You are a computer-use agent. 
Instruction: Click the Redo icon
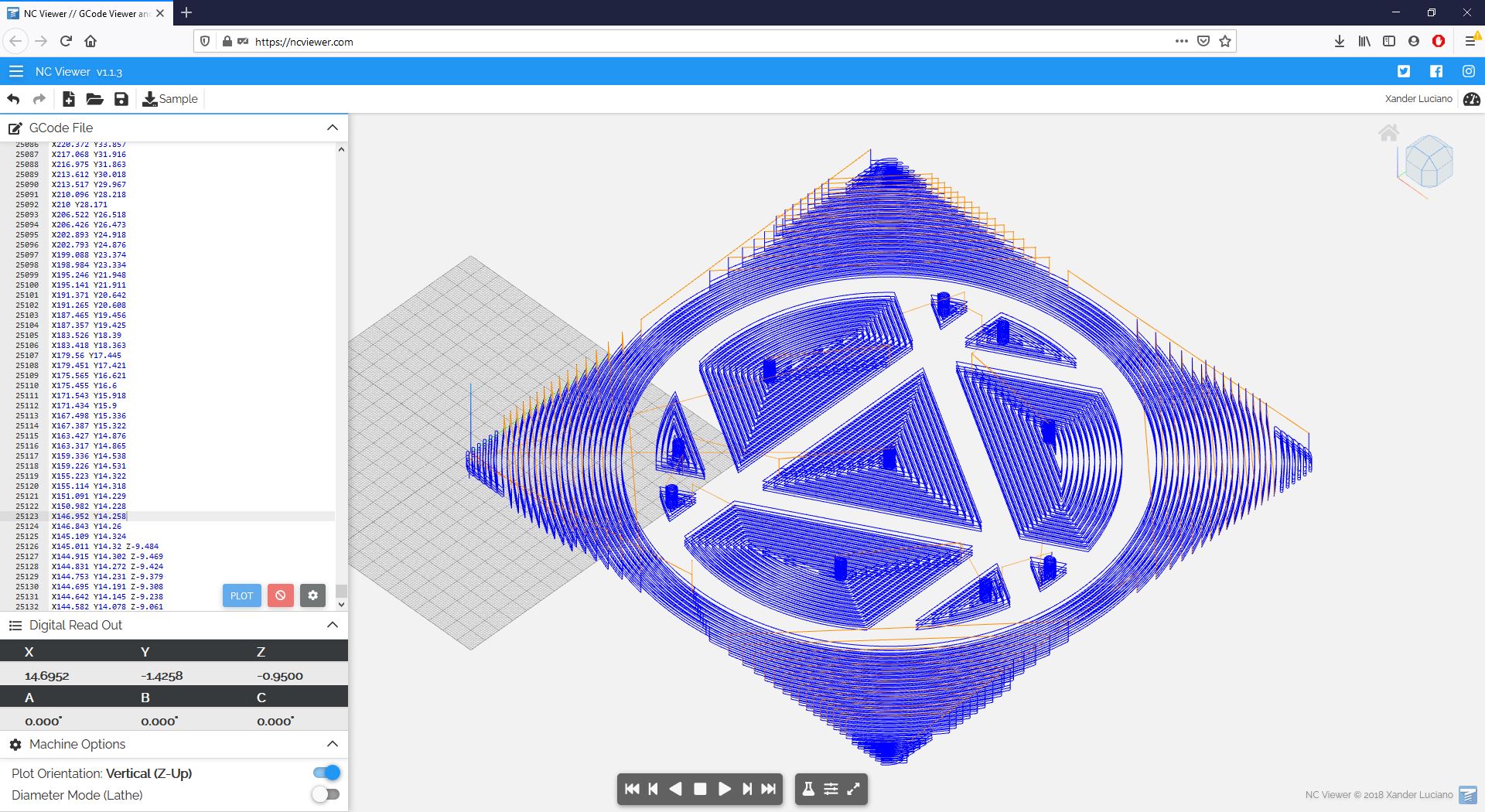[38, 99]
